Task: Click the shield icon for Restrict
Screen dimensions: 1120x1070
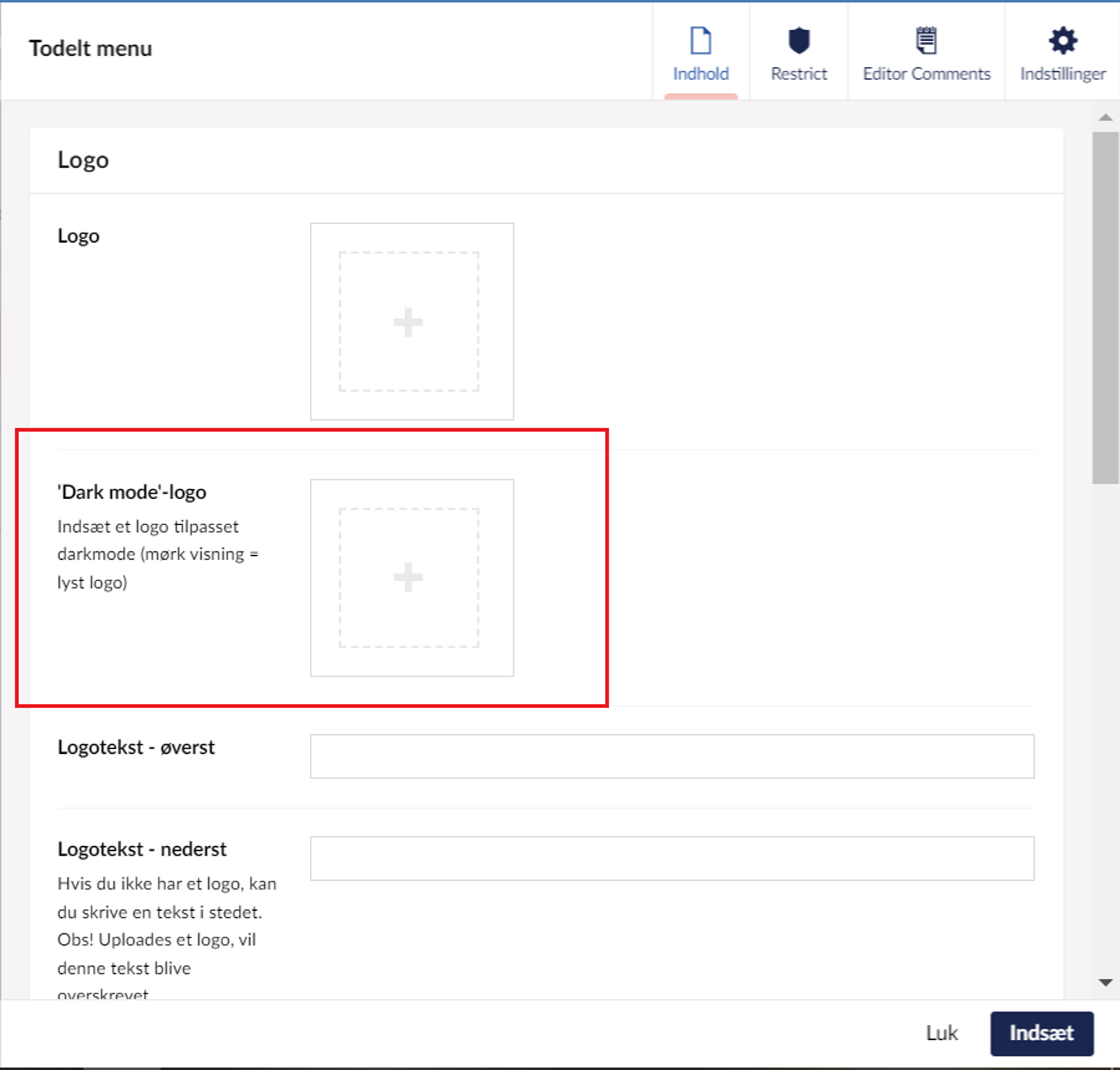Action: pos(798,40)
